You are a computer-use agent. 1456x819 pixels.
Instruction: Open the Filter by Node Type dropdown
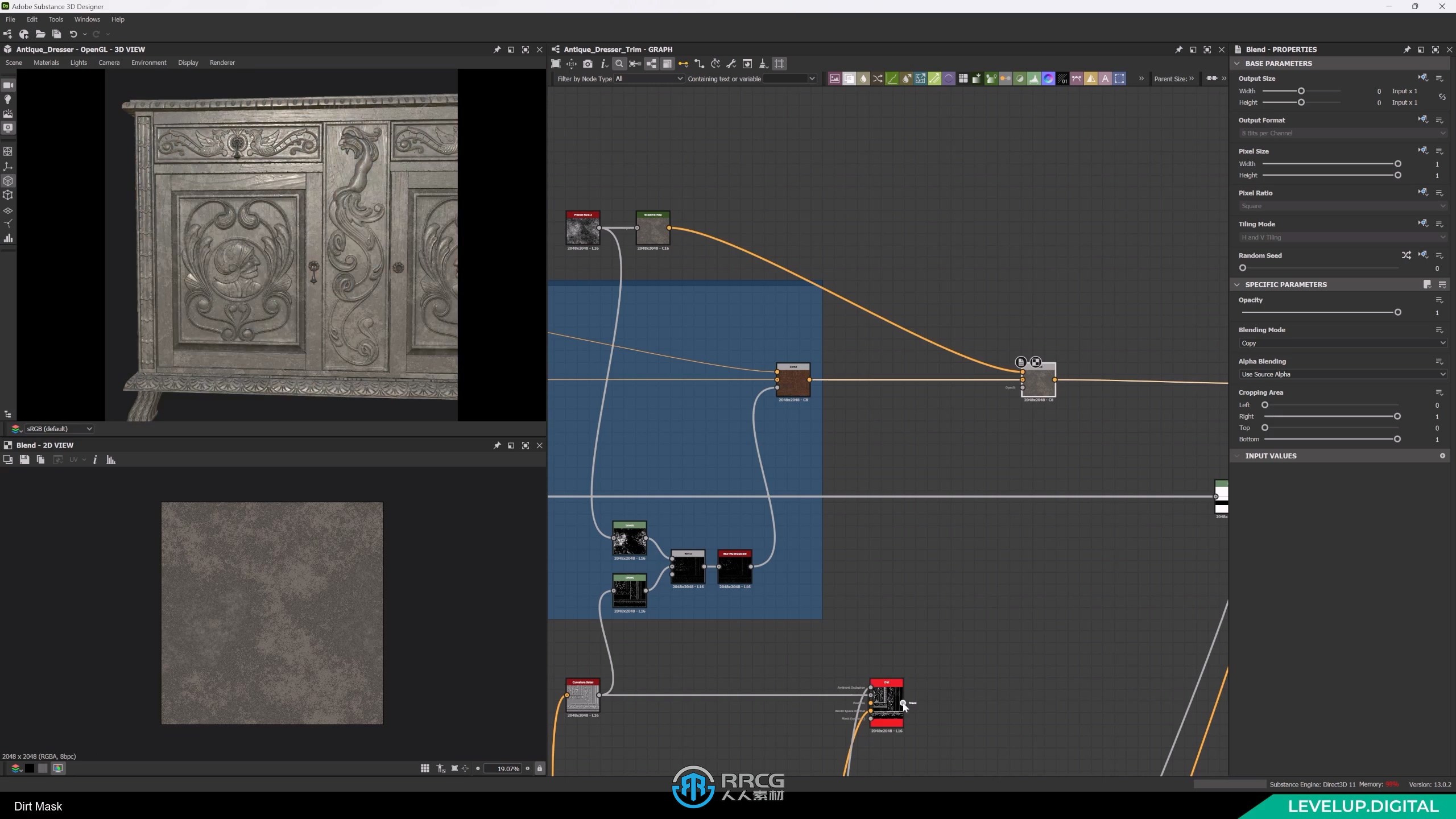click(648, 78)
